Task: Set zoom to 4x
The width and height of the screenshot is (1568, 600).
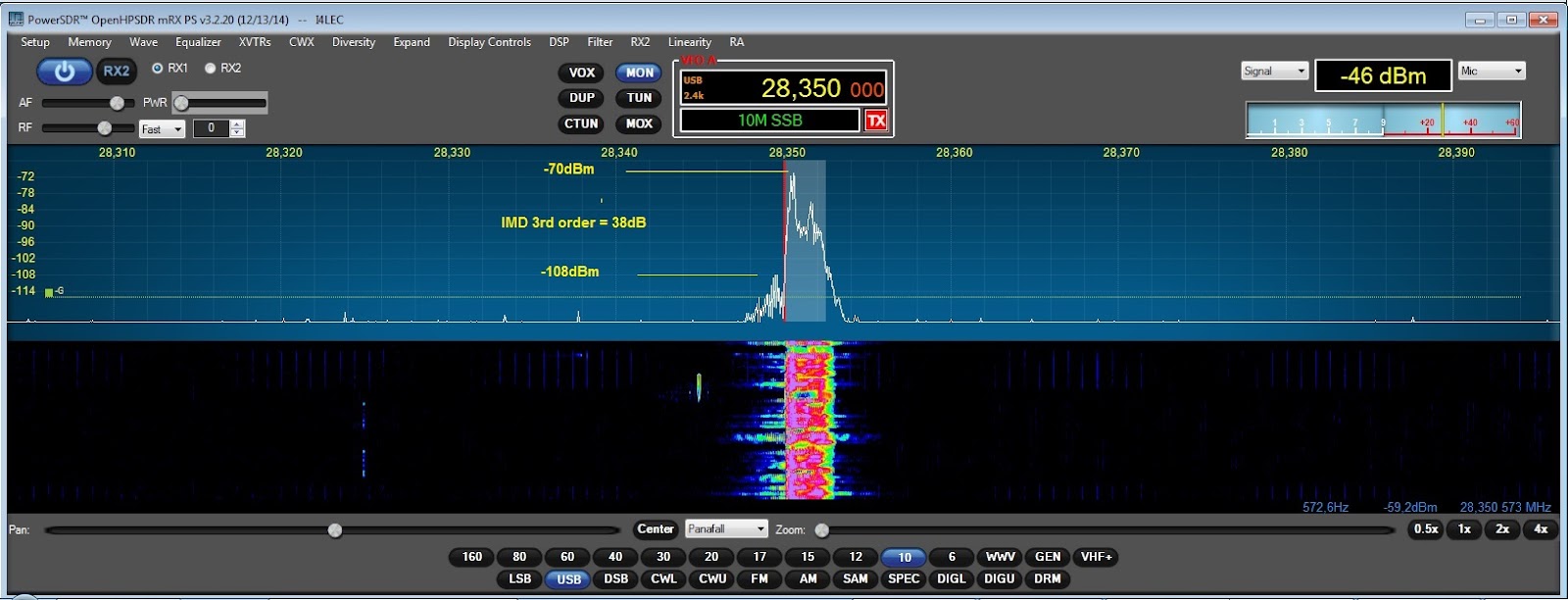Action: pyautogui.click(x=1541, y=528)
